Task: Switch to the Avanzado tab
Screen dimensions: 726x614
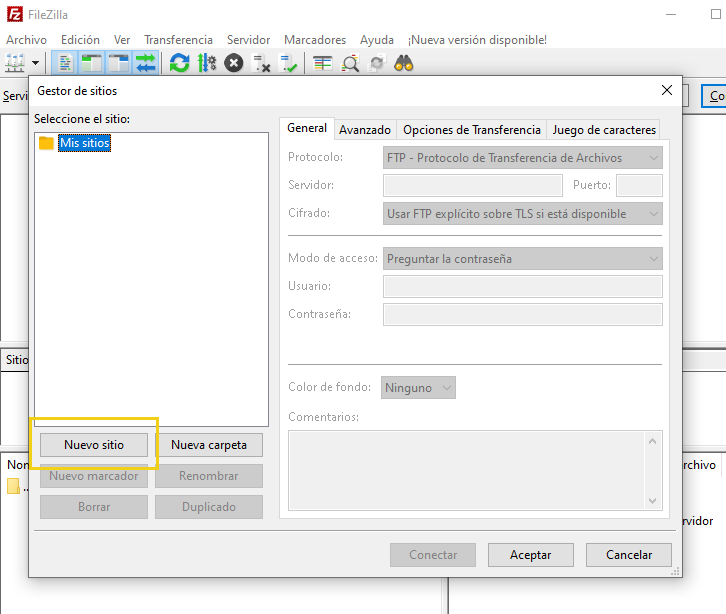Action: tap(365, 130)
